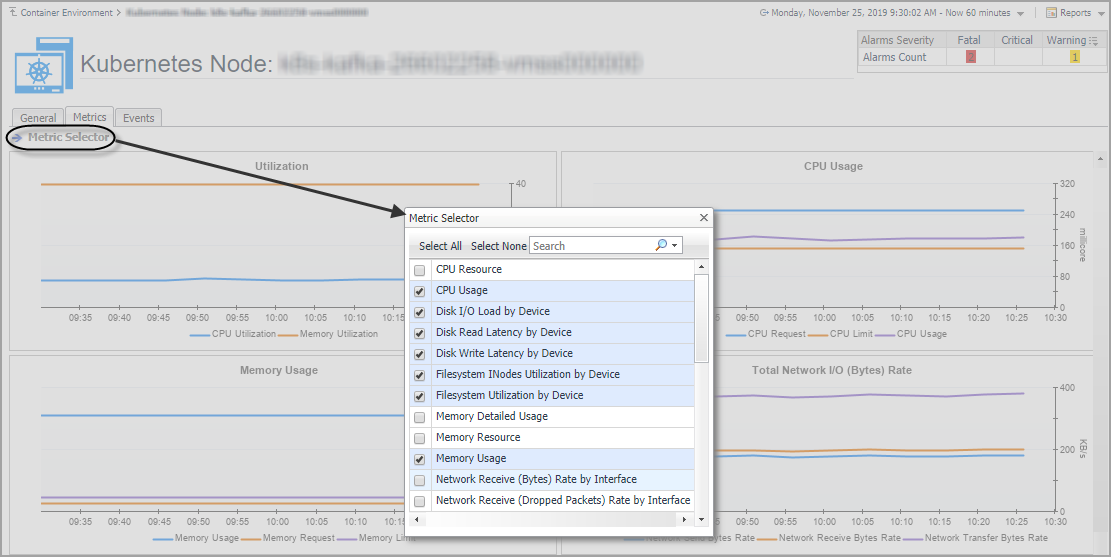
Task: Click the Reports menu button
Action: tap(1076, 13)
